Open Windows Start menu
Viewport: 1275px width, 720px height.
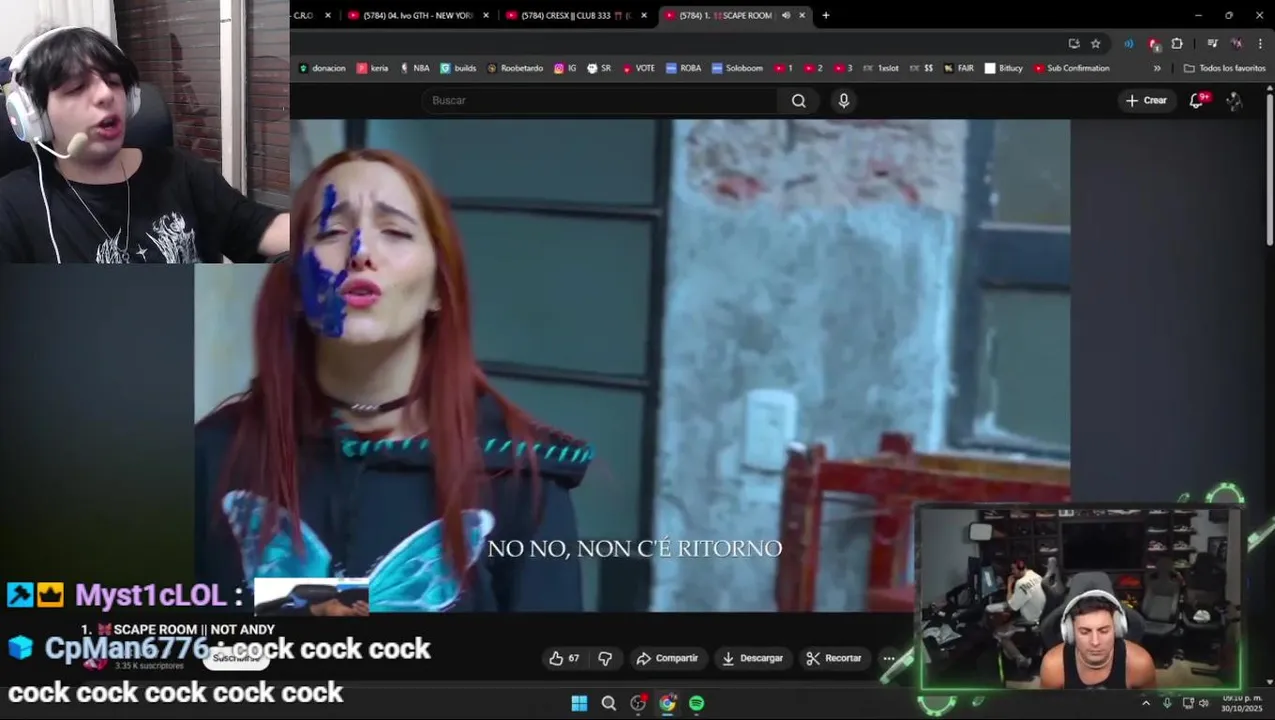pos(579,703)
